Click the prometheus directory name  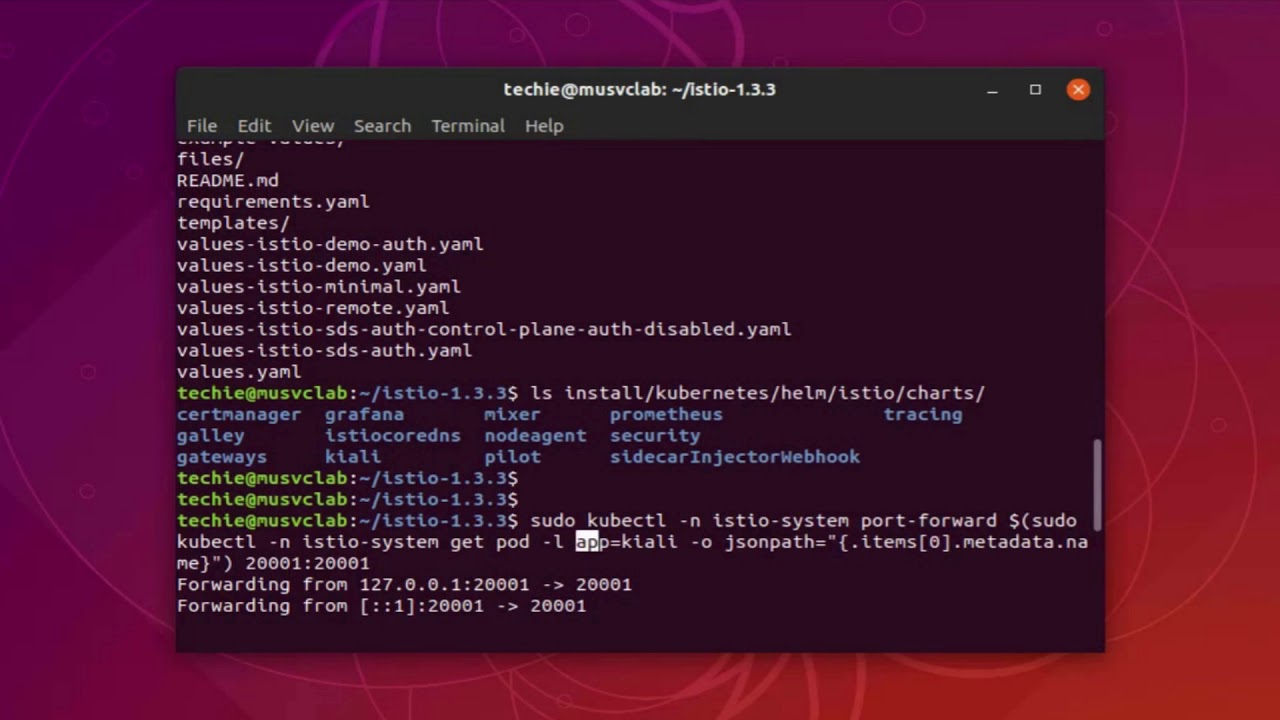(666, 414)
